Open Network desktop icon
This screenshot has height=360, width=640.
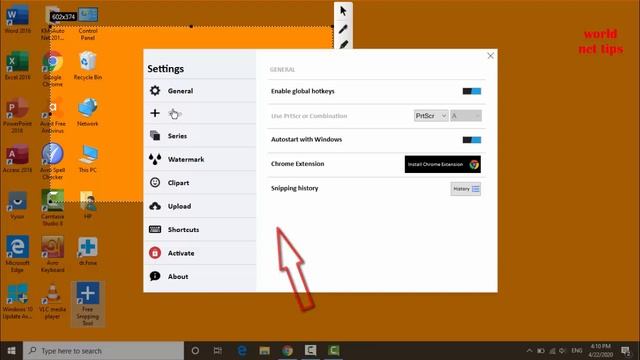point(88,112)
